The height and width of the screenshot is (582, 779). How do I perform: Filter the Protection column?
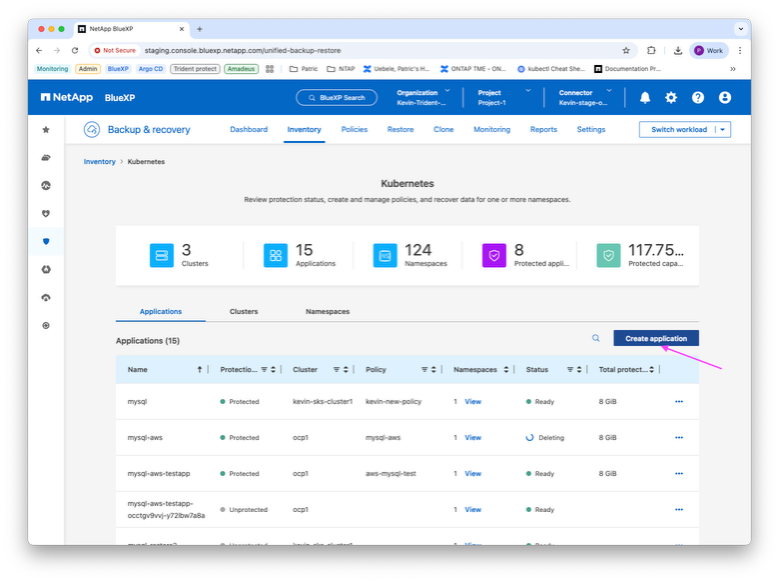[264, 369]
